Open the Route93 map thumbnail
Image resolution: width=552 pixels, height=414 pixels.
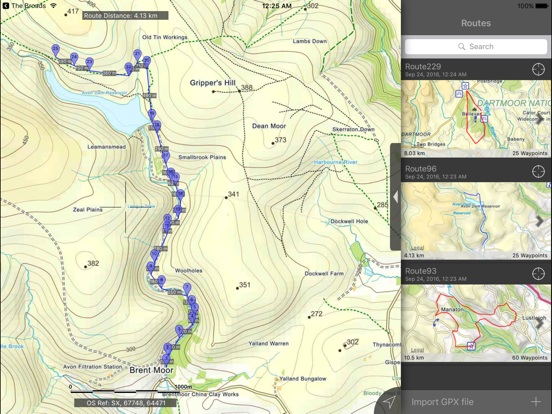476,323
